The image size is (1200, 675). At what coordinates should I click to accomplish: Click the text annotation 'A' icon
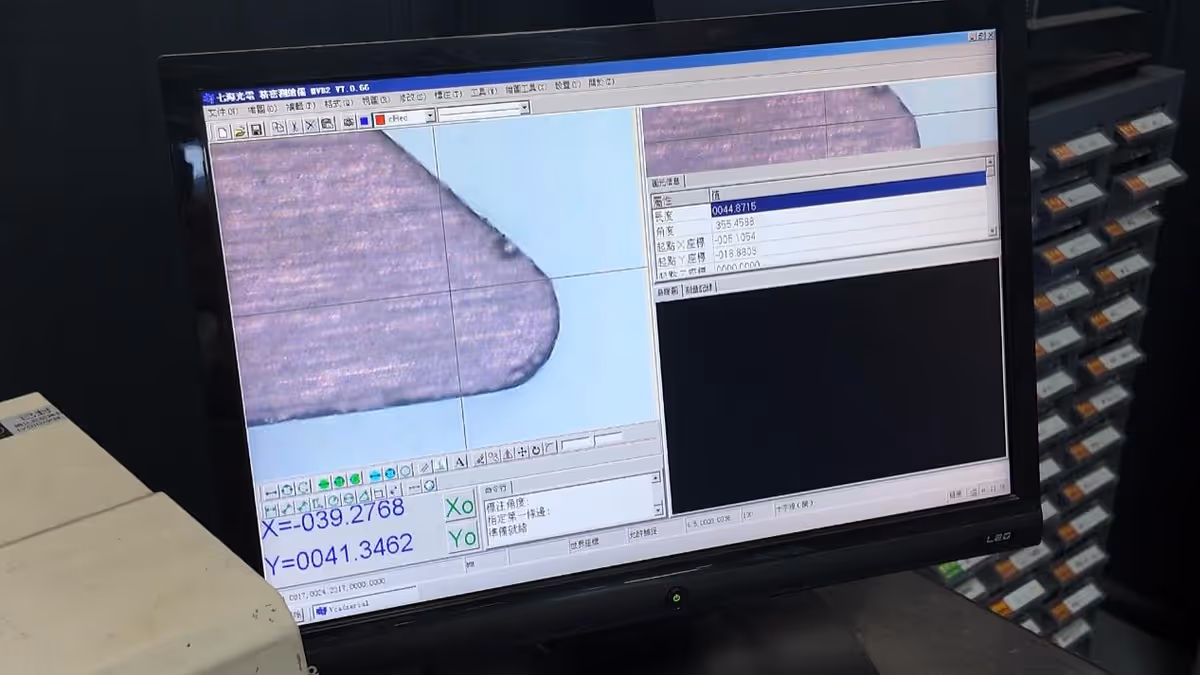pos(459,462)
